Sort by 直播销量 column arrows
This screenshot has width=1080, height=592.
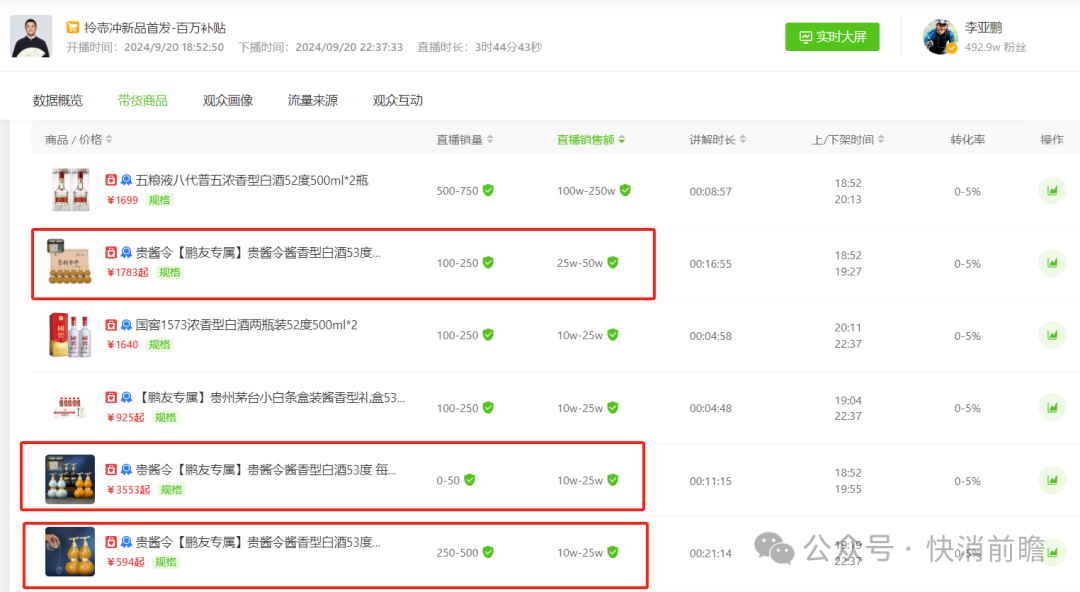(490, 139)
